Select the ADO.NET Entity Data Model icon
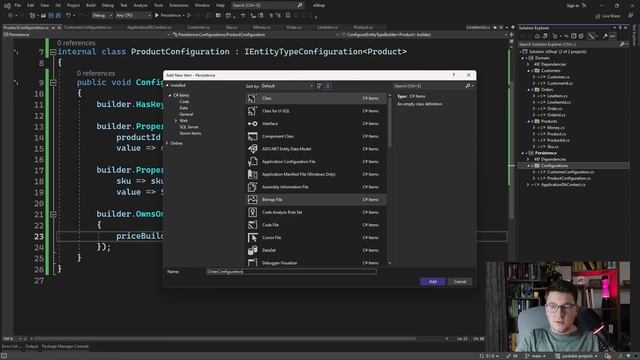Screen dimensions: 640x360 (x=253, y=149)
